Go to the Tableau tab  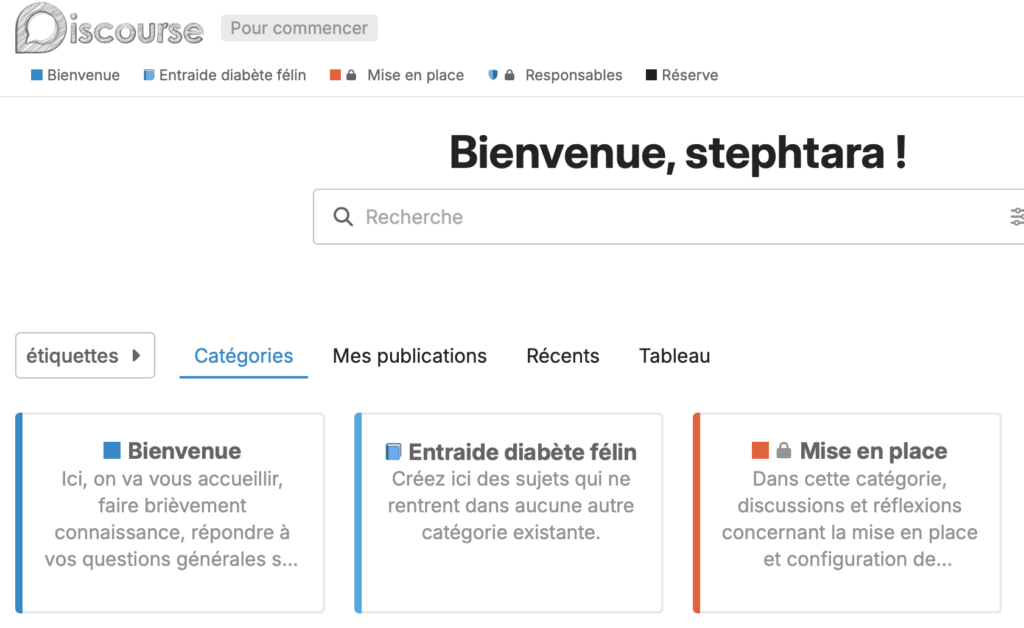(674, 356)
